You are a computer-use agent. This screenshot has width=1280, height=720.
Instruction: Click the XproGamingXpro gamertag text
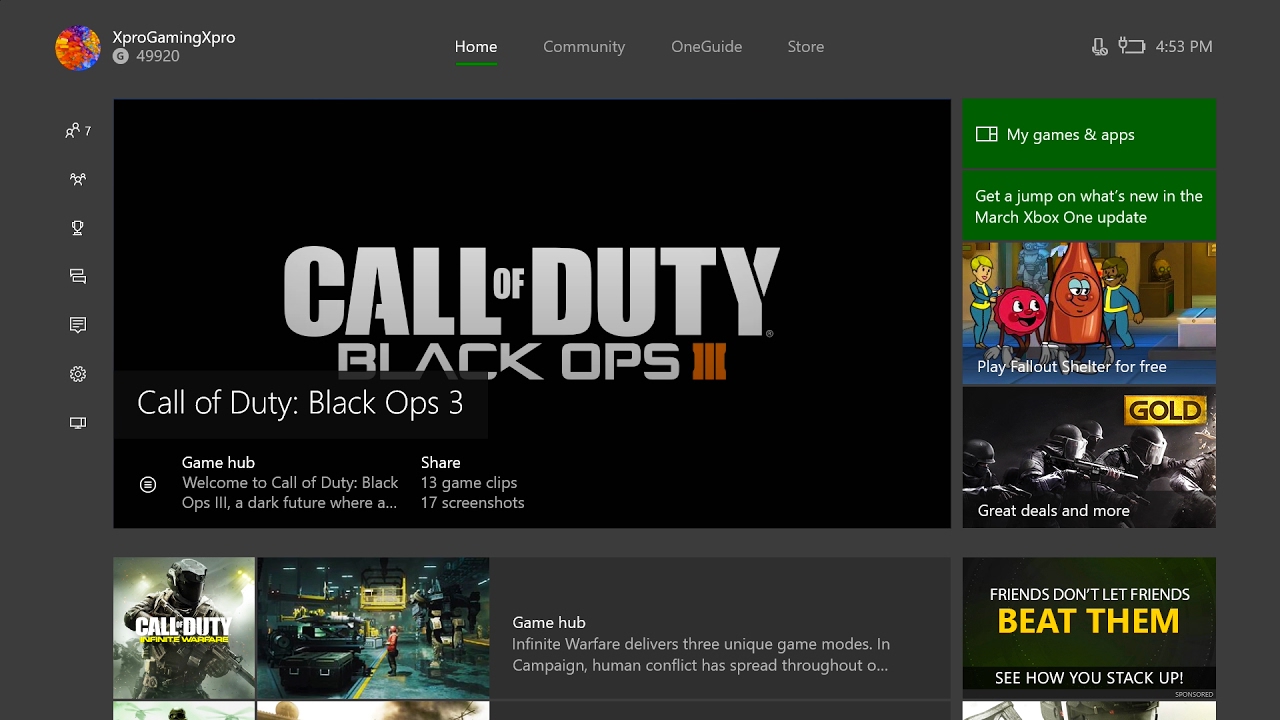[174, 37]
